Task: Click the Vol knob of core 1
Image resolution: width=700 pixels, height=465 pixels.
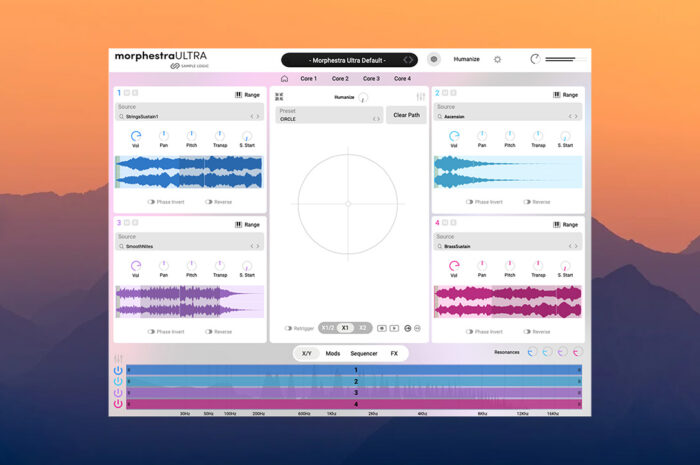Action: [136, 136]
